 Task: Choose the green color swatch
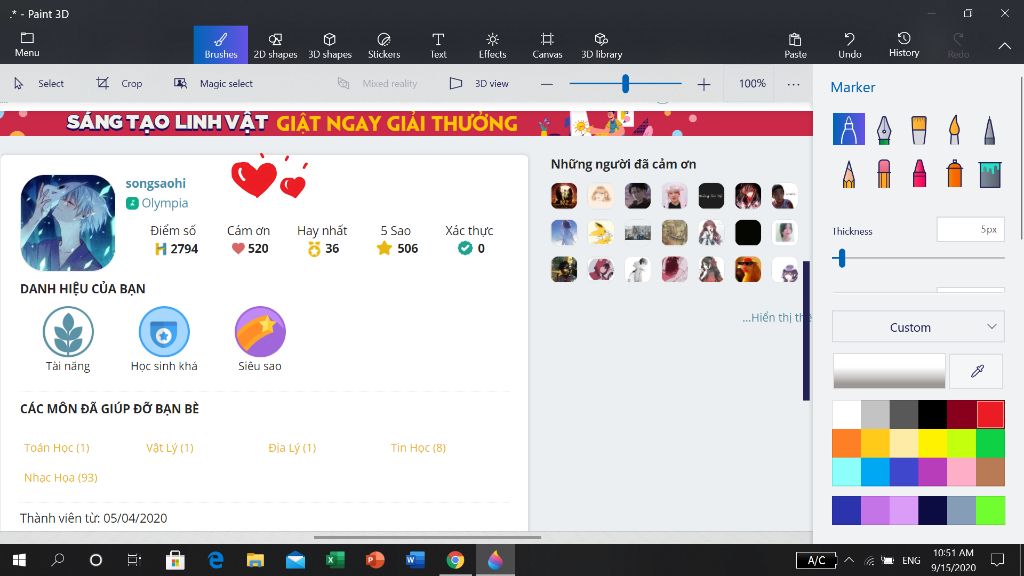pos(990,443)
